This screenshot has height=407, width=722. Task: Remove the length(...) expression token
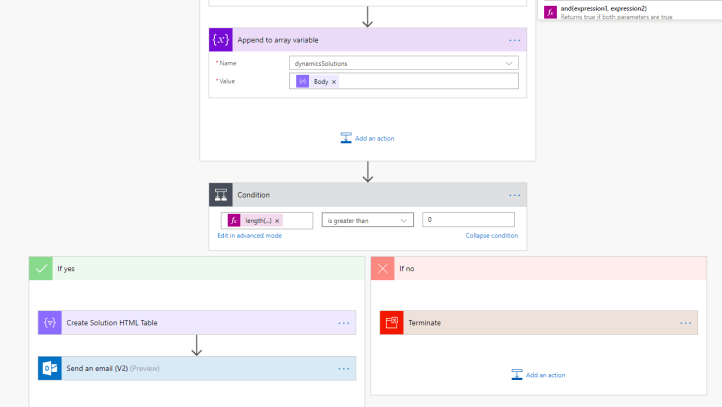[x=277, y=220]
